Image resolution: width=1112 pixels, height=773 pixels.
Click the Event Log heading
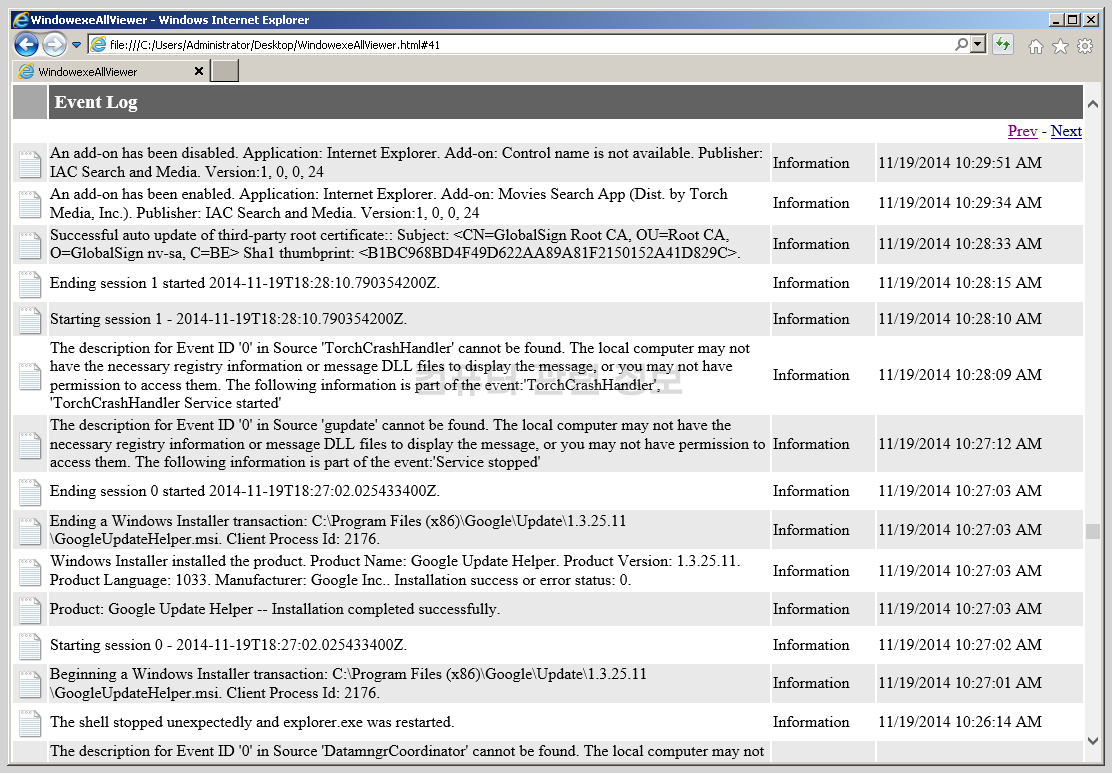[96, 103]
